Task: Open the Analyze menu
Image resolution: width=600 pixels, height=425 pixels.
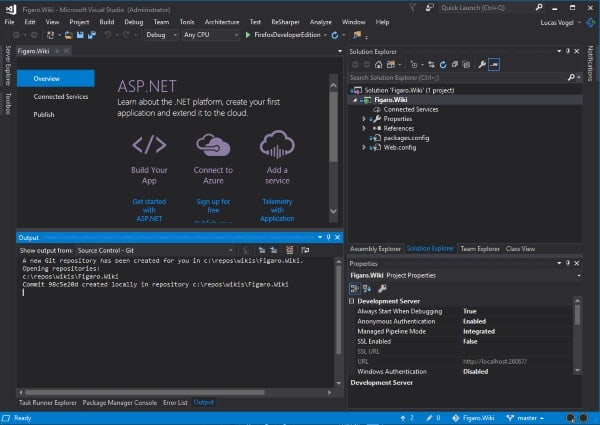Action: coord(321,22)
